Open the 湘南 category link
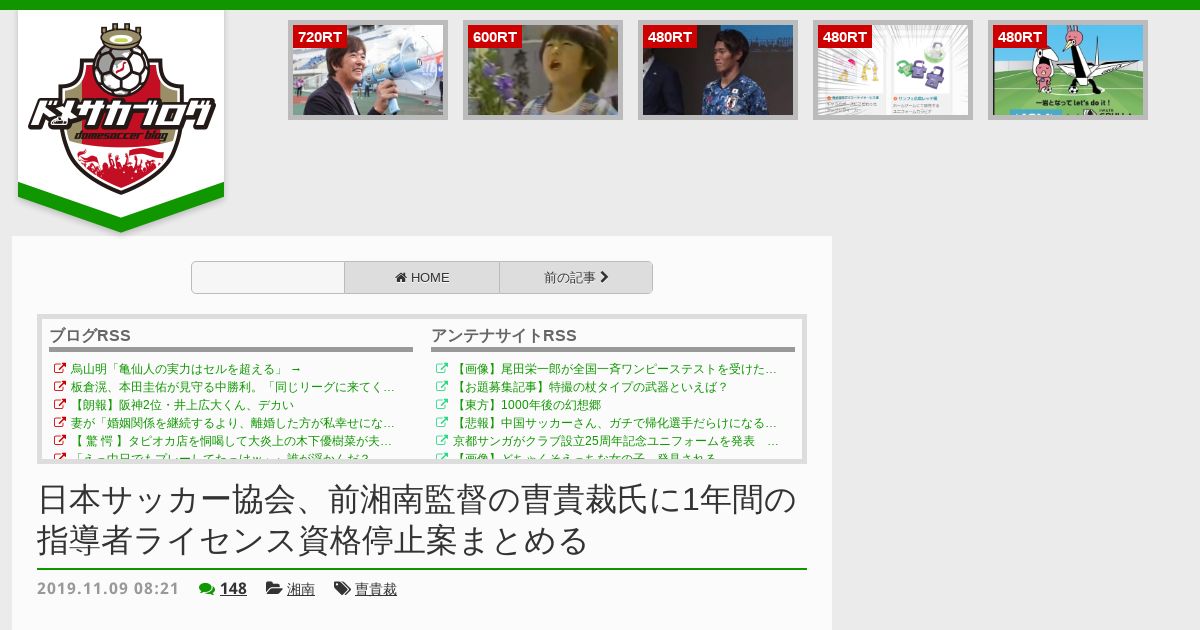 [301, 589]
